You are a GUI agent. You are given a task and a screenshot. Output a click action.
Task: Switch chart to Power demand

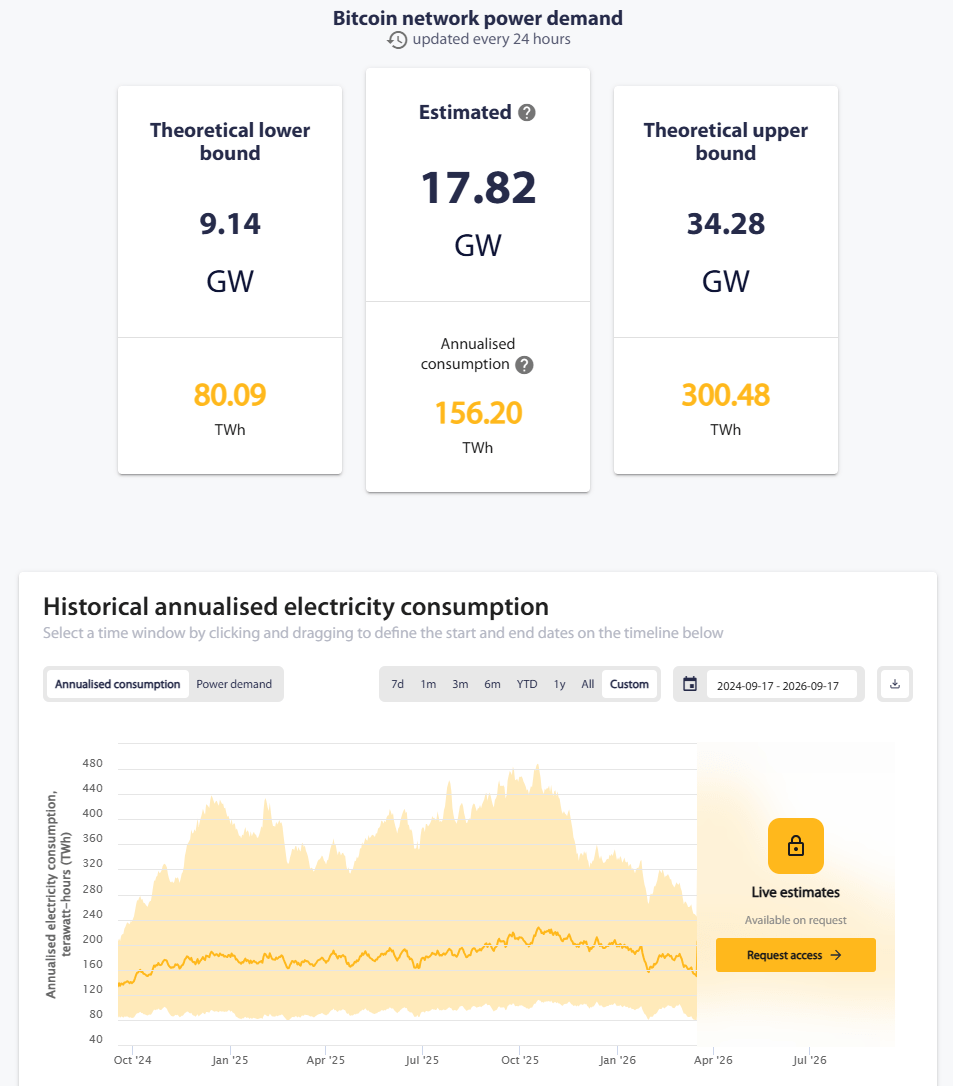coord(234,684)
